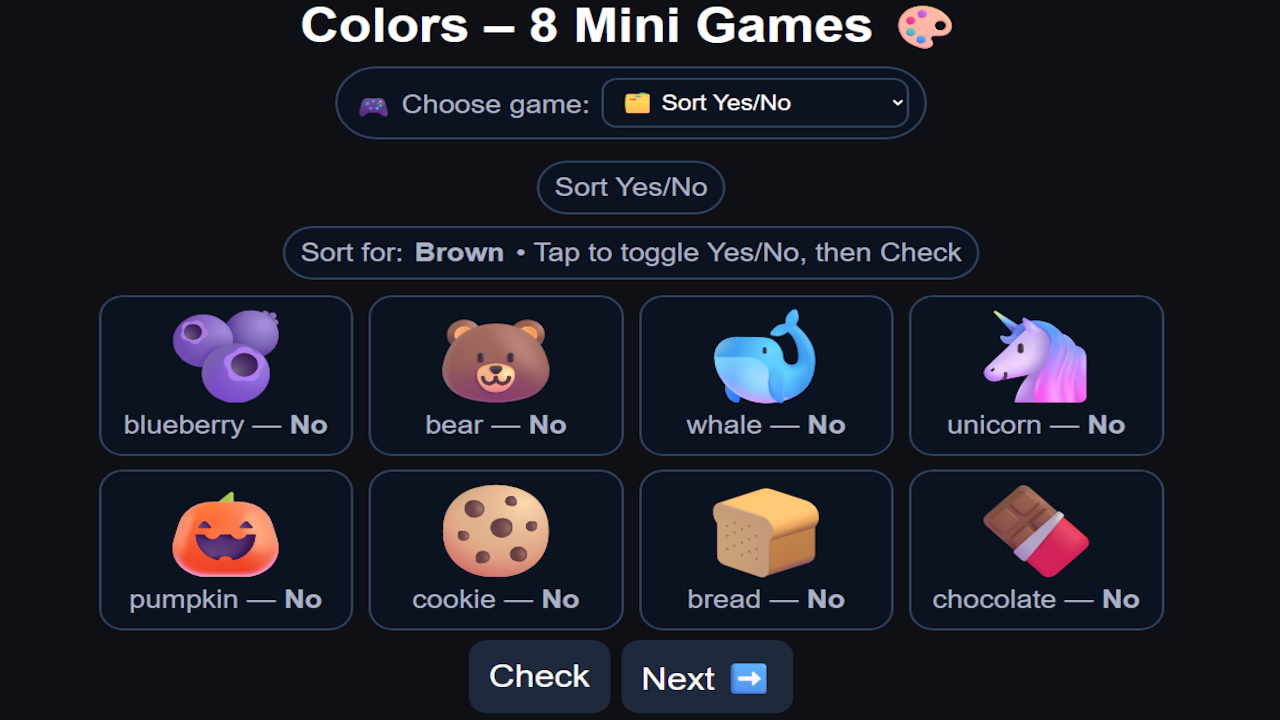Toggle the cookie — No label
Viewport: 1280px width, 720px height.
coord(496,600)
